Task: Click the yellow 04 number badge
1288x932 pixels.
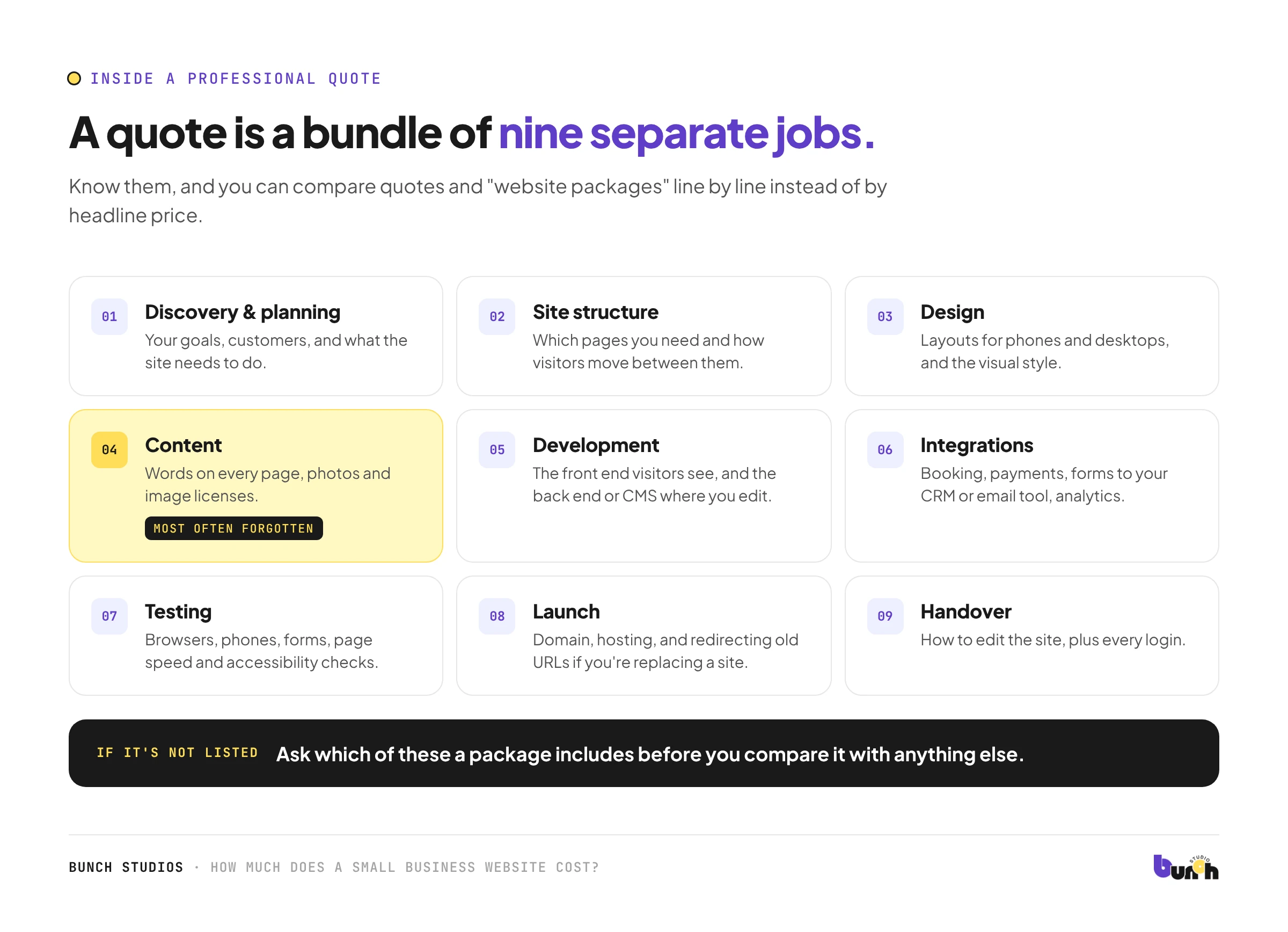Action: pyautogui.click(x=109, y=450)
